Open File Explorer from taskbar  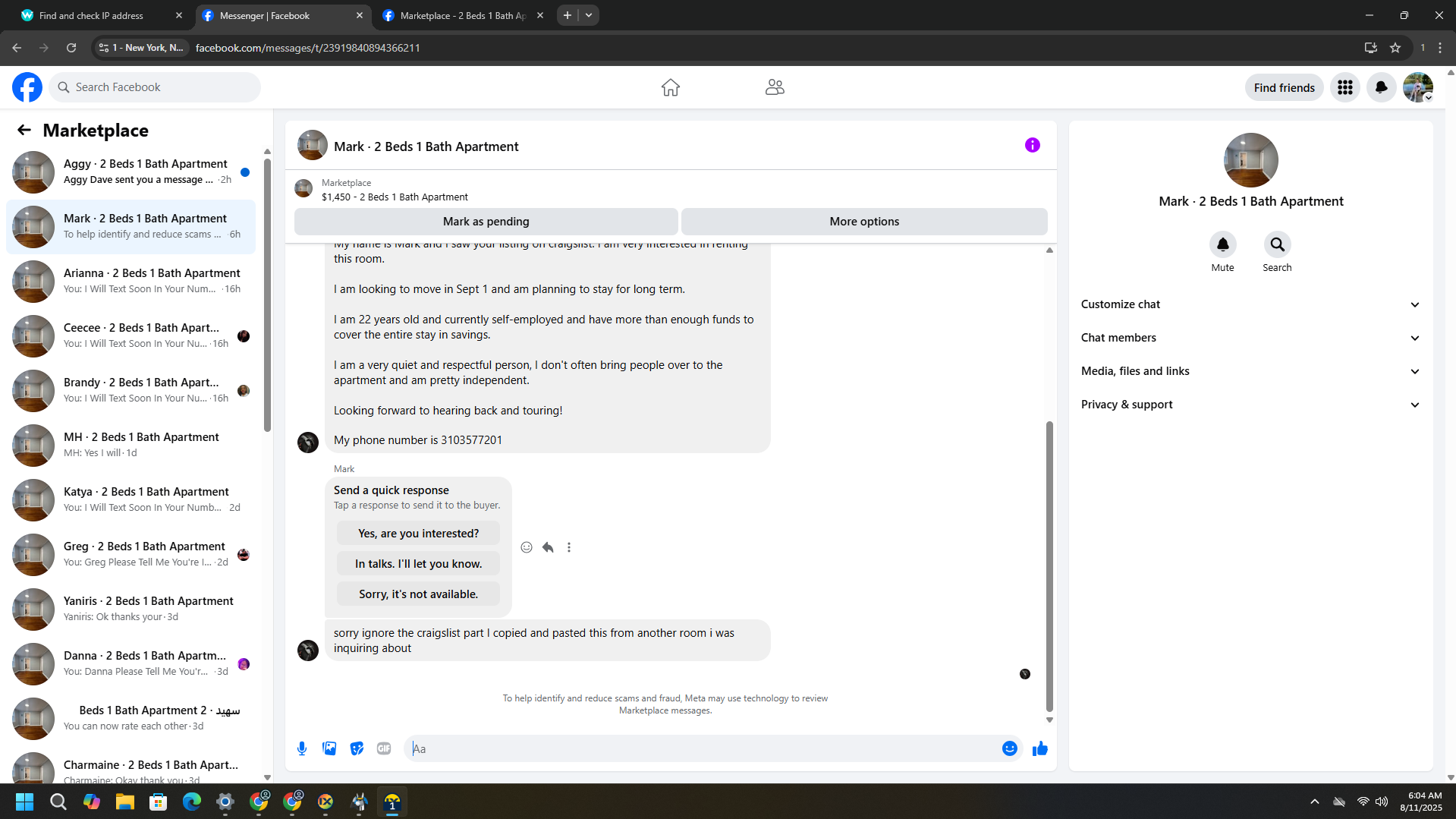(125, 802)
